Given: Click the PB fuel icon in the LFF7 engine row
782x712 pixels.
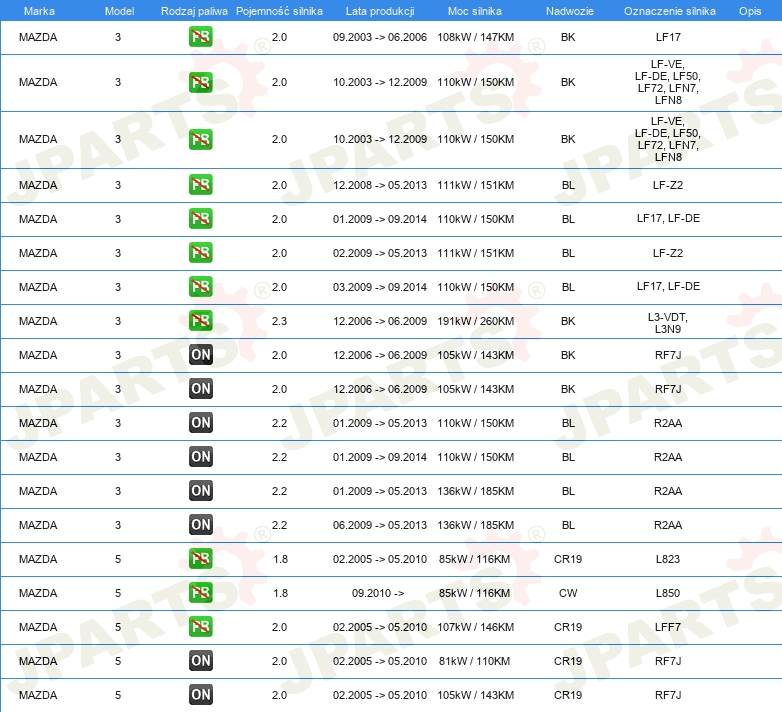Looking at the screenshot, I should (201, 627).
